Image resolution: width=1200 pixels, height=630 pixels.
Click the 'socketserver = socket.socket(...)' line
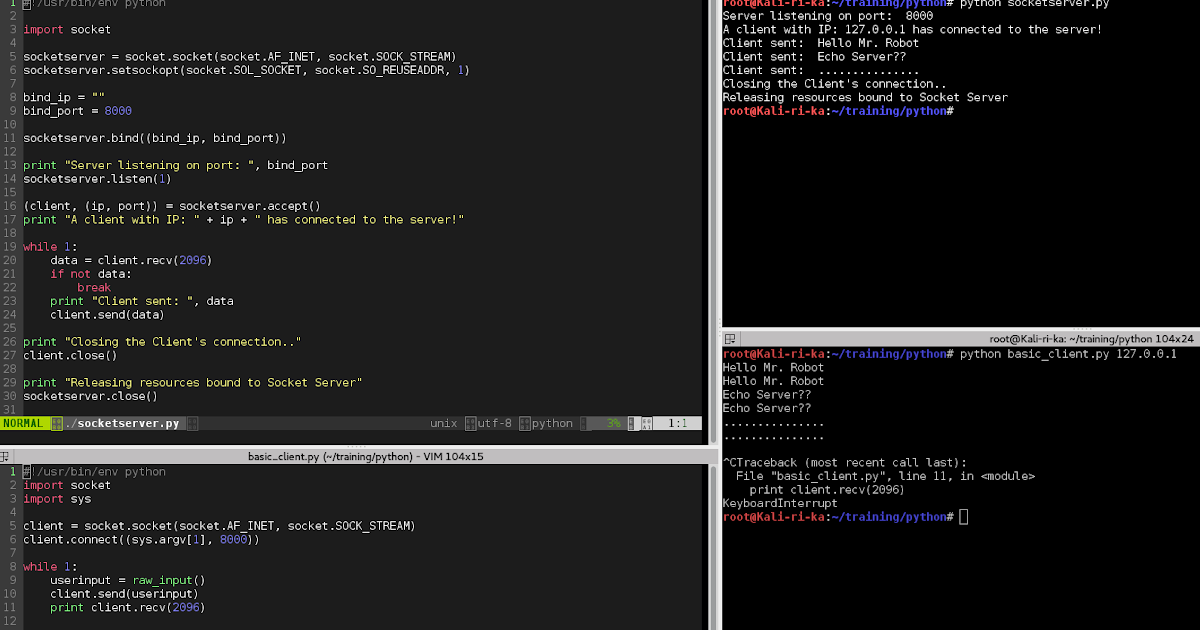click(239, 57)
